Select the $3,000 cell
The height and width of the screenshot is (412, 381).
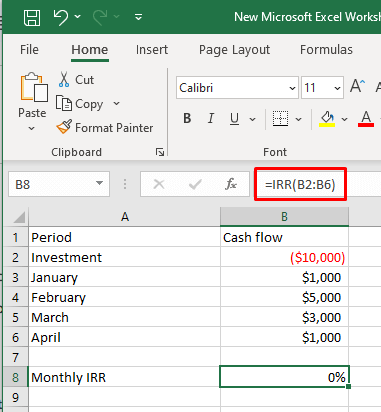click(284, 317)
